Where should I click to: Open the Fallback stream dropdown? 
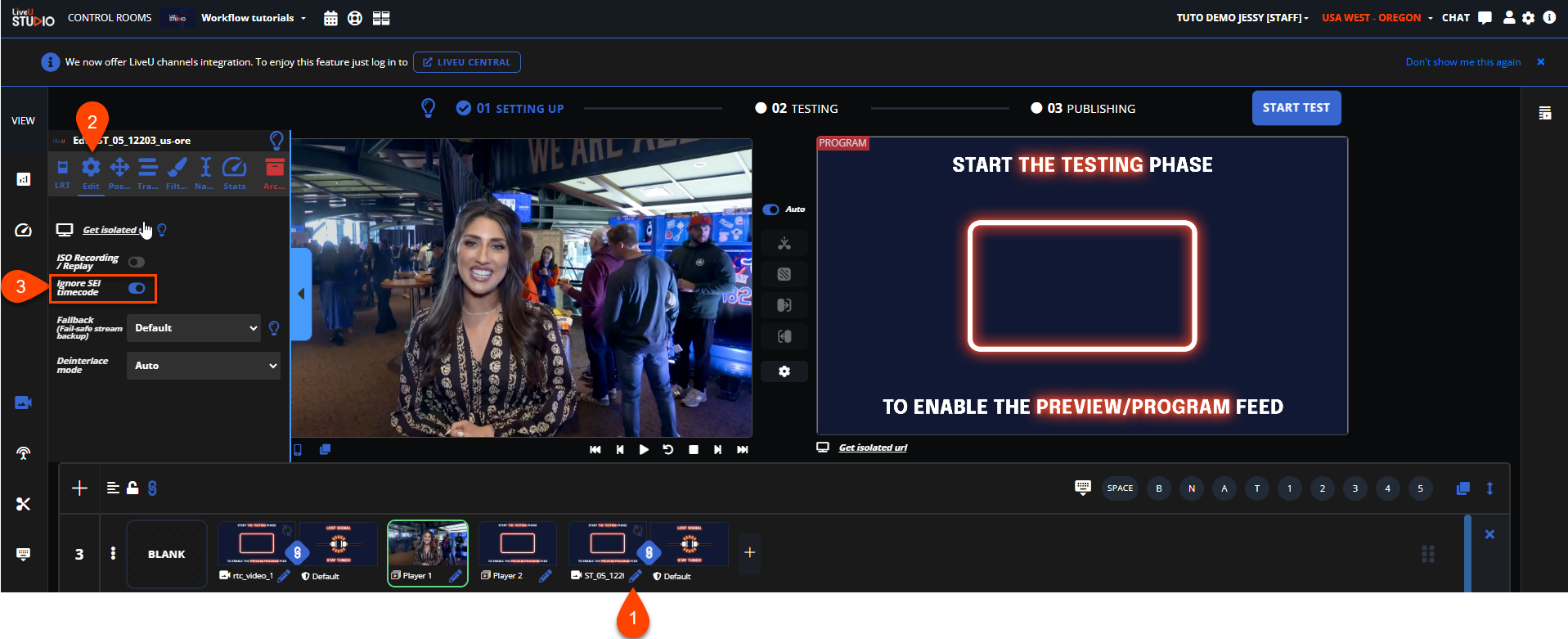pyautogui.click(x=194, y=328)
